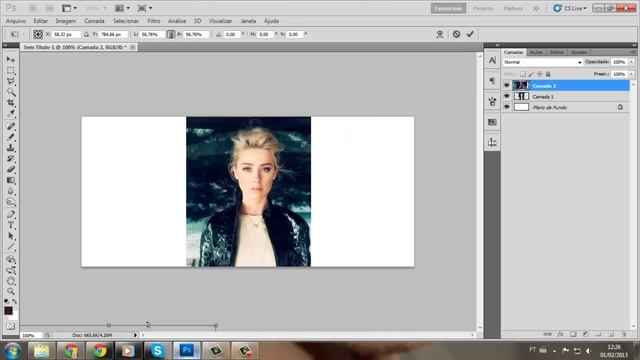Open the Arquivo menu

16,21
